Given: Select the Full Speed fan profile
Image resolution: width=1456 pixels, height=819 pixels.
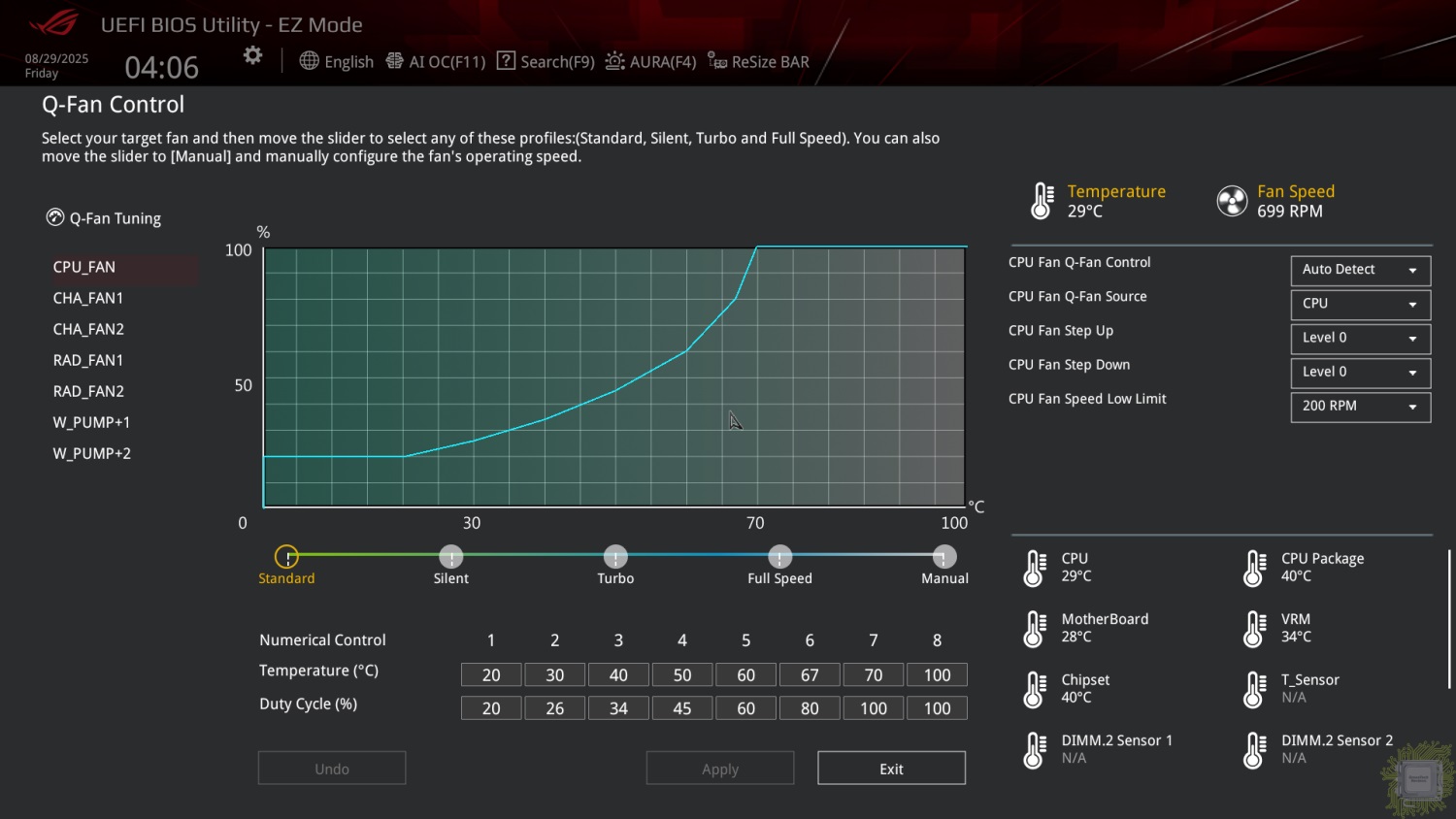Looking at the screenshot, I should [x=779, y=557].
